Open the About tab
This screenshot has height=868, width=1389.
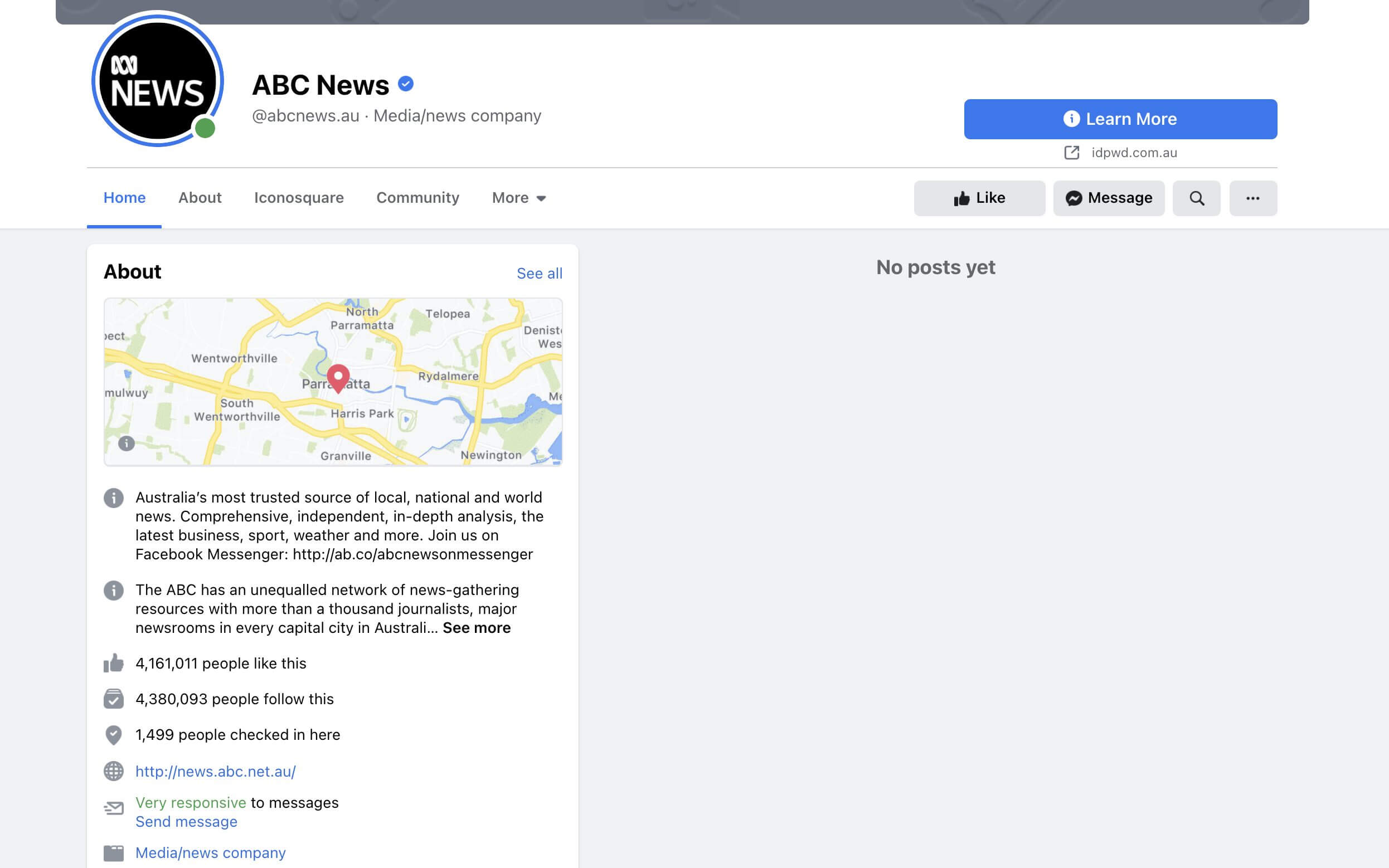(200, 198)
